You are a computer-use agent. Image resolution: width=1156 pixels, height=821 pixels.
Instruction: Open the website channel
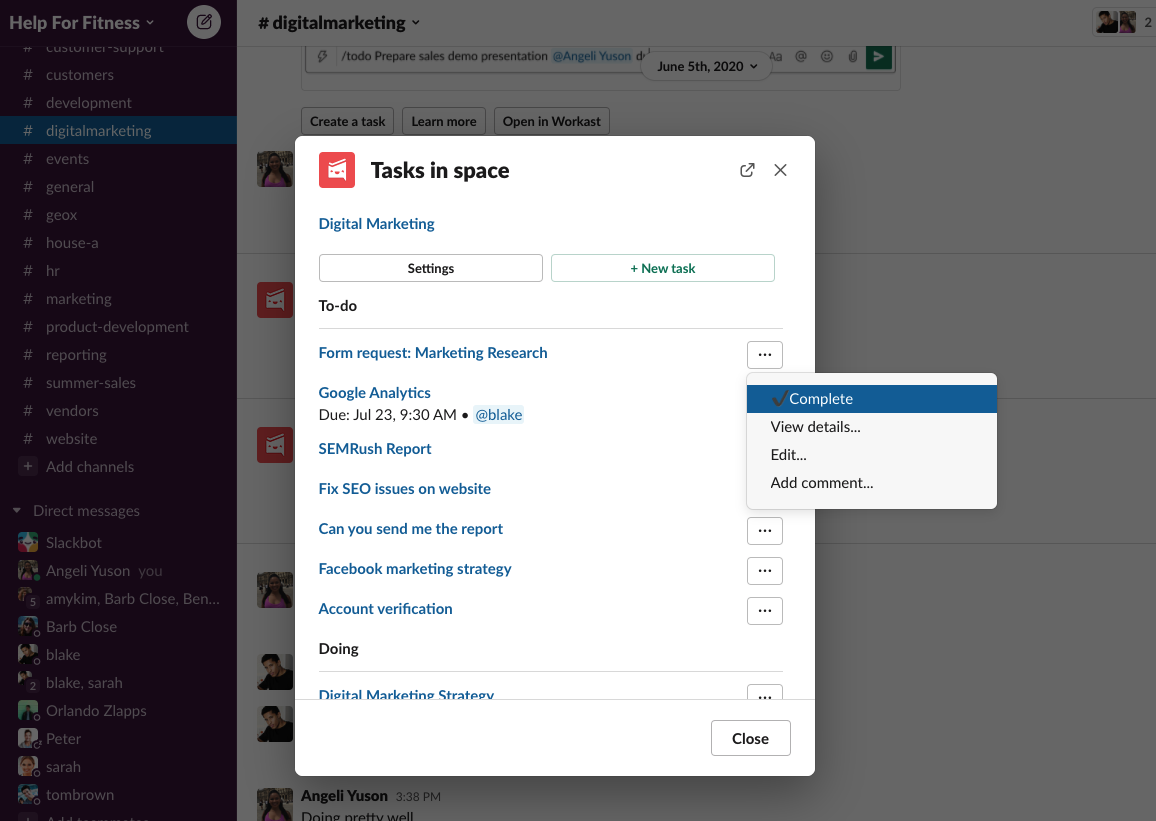pyautogui.click(x=118, y=439)
